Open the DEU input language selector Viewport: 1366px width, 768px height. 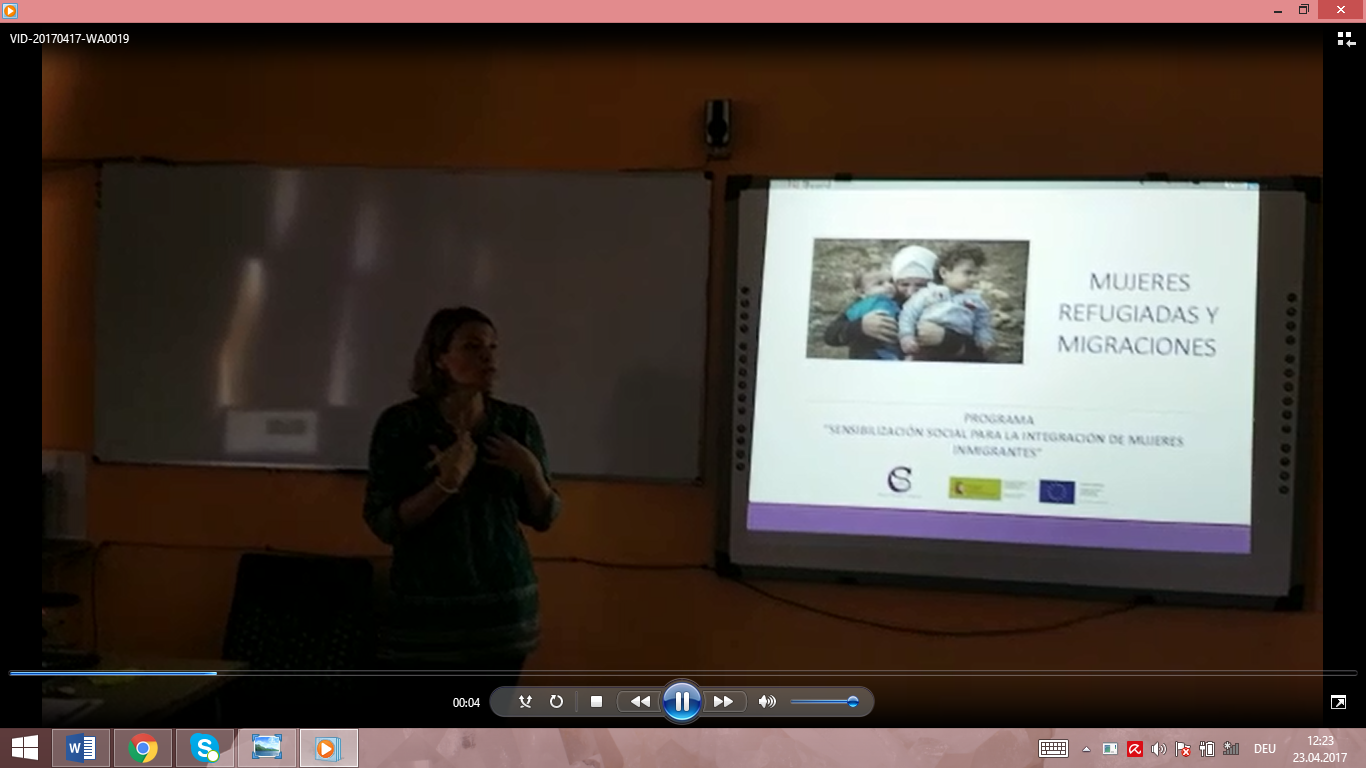click(x=1264, y=749)
